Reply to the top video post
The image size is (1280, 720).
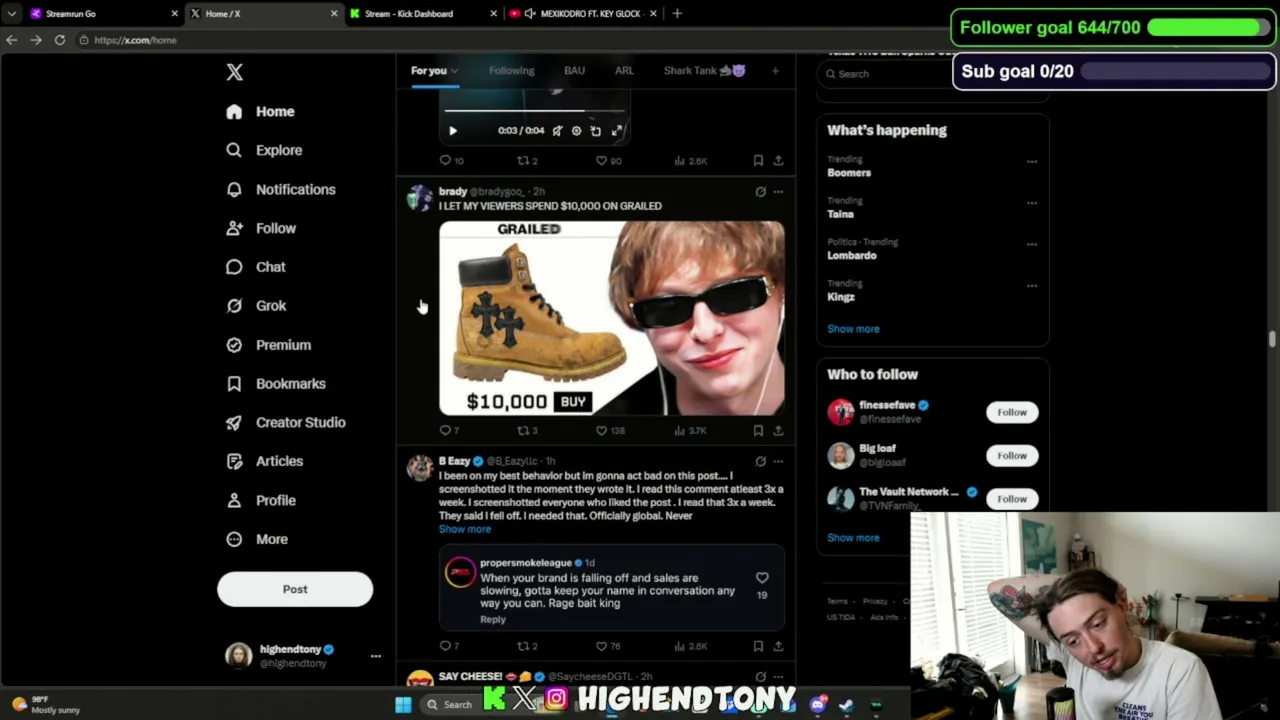pos(451,161)
